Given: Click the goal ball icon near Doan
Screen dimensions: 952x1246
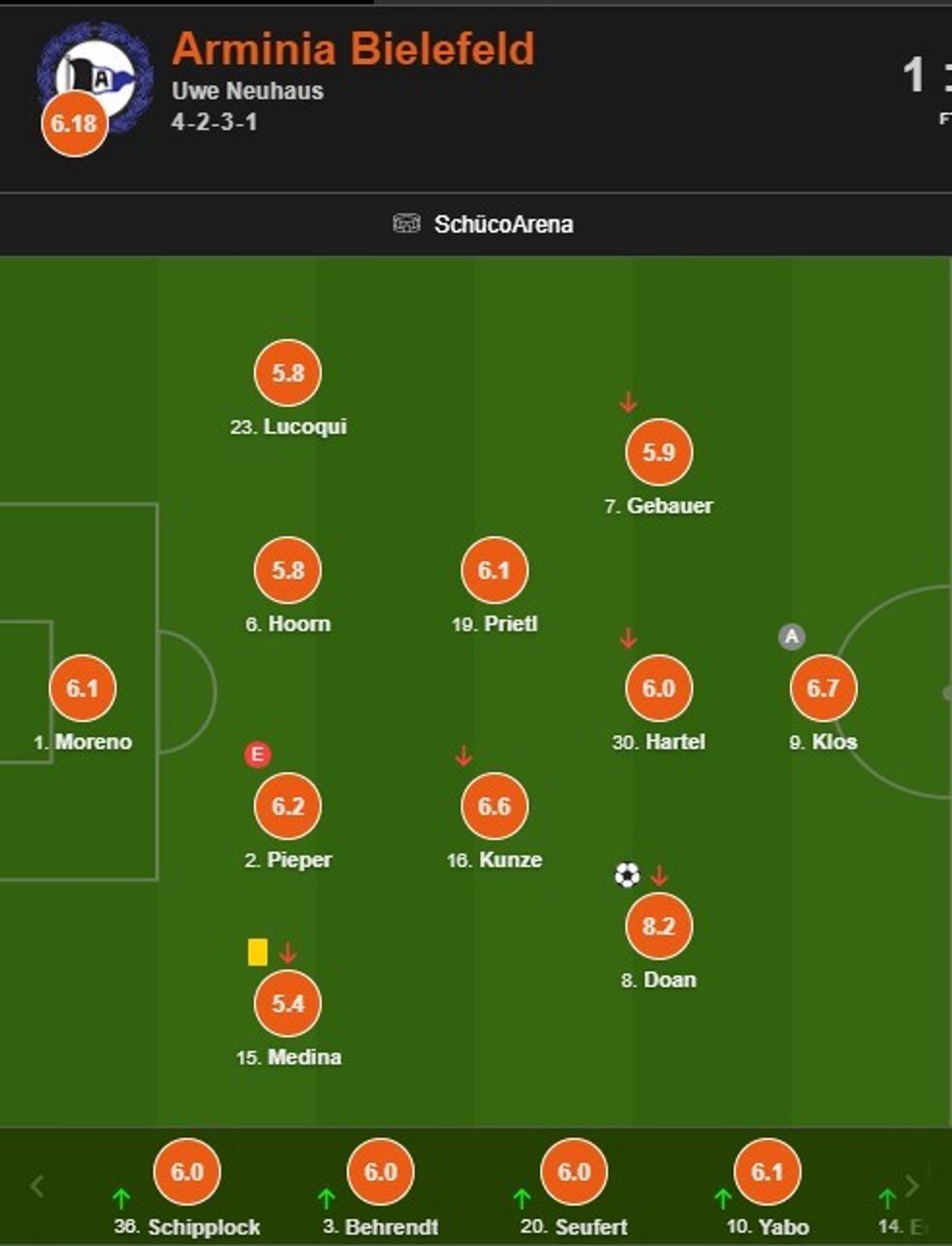Looking at the screenshot, I should pyautogui.click(x=628, y=875).
